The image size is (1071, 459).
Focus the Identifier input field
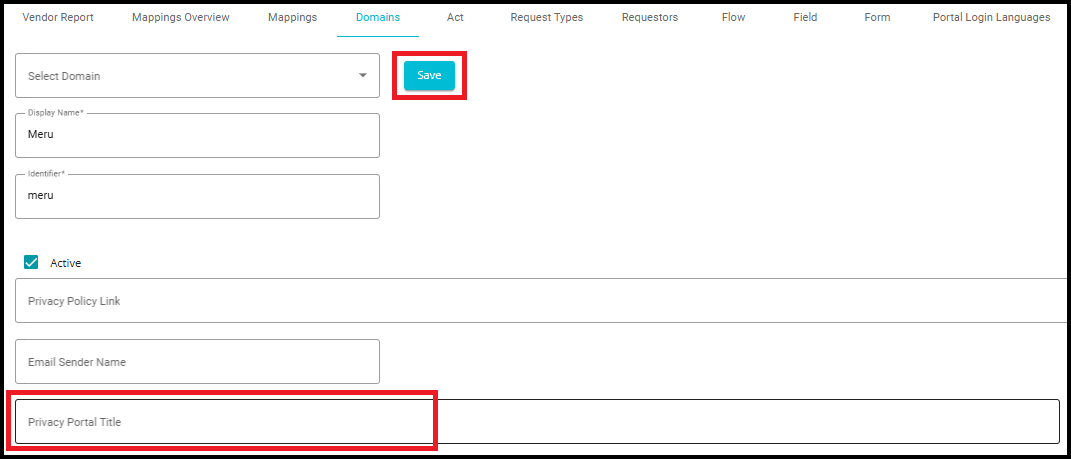coord(197,196)
